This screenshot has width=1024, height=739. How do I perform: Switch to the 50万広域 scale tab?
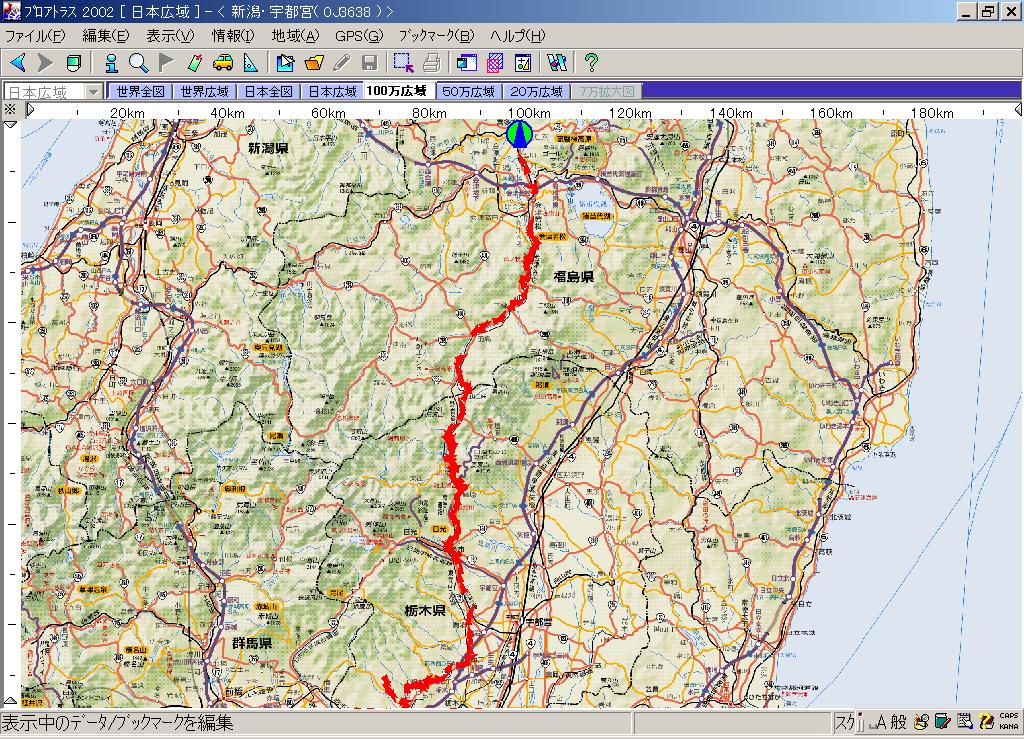[469, 91]
